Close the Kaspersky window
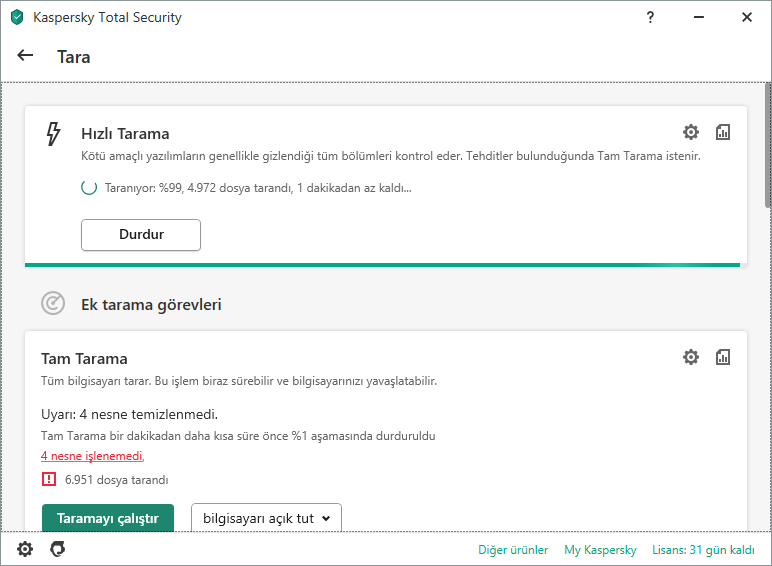This screenshot has height=566, width=772. coord(747,17)
